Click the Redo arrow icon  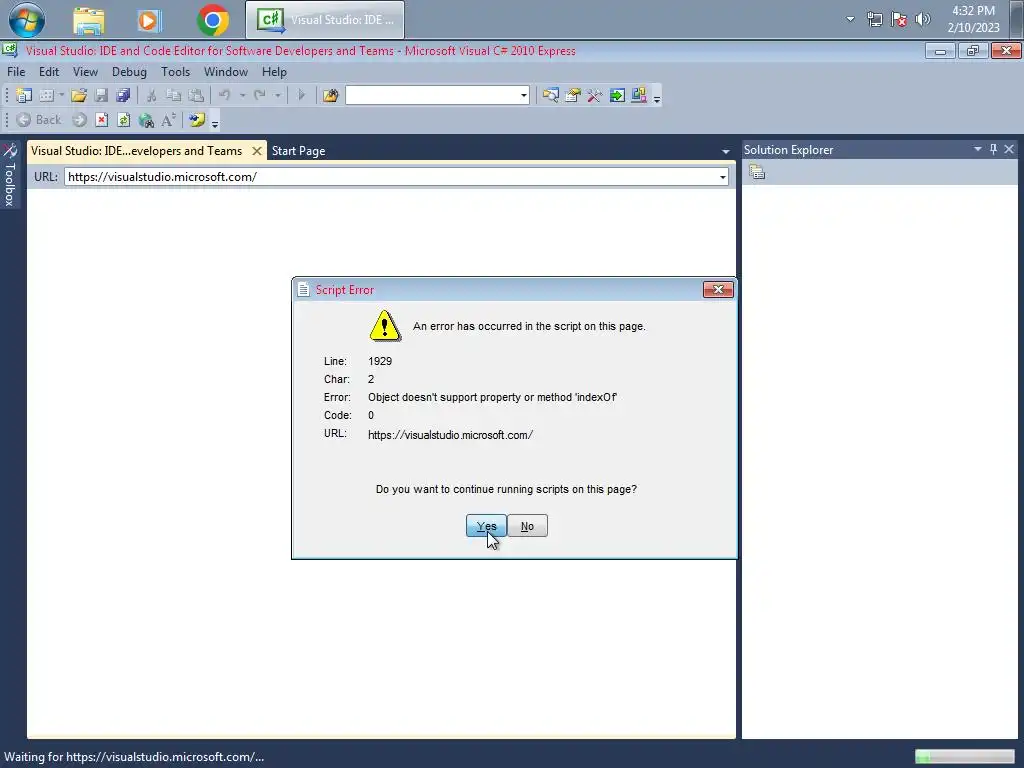tap(260, 95)
